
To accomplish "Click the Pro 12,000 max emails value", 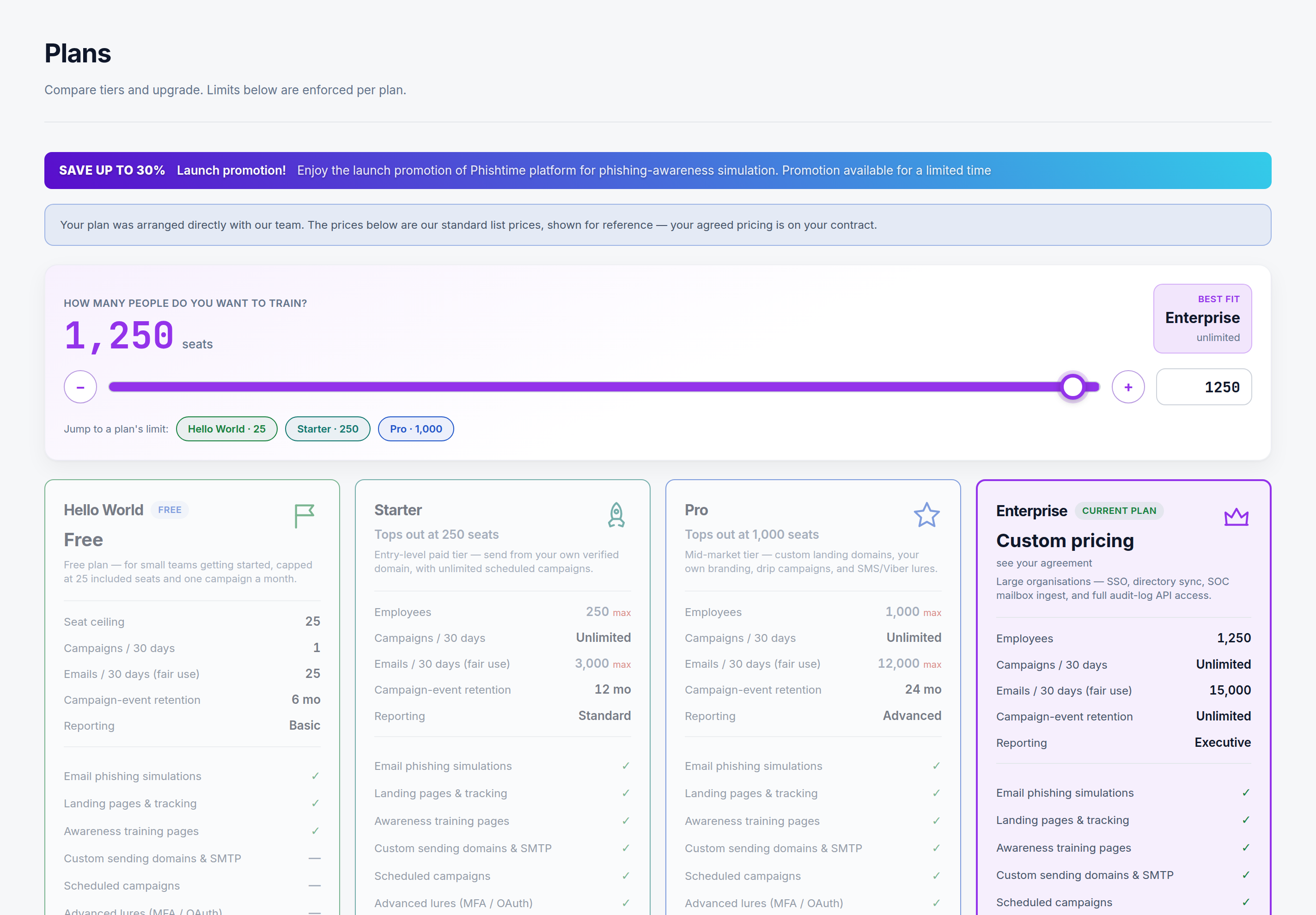I will pos(909,663).
